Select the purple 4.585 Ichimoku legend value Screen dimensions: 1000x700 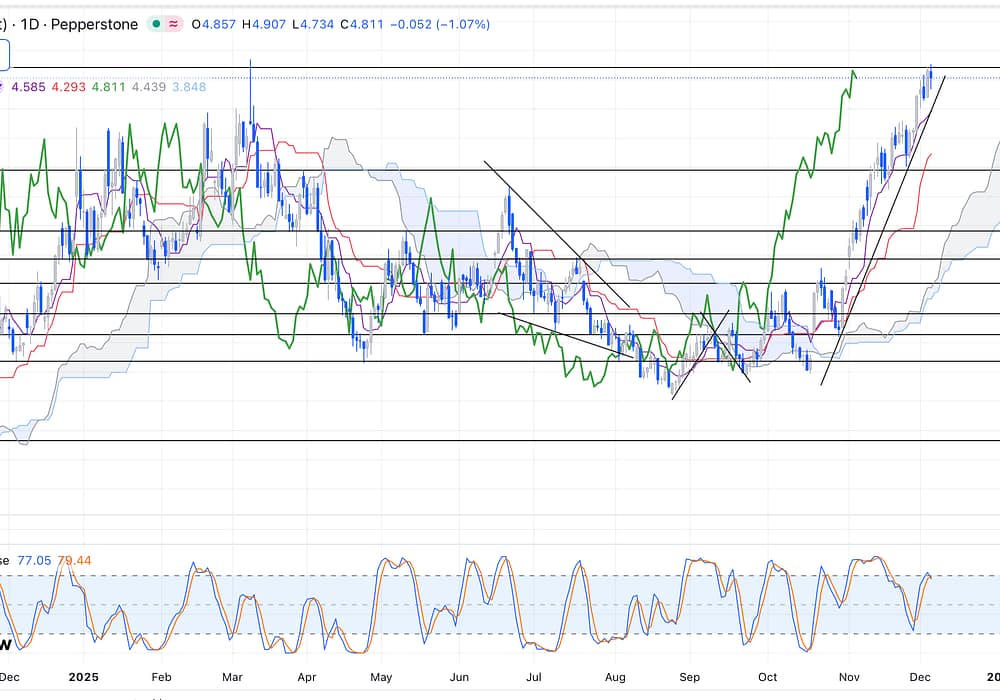pos(27,87)
